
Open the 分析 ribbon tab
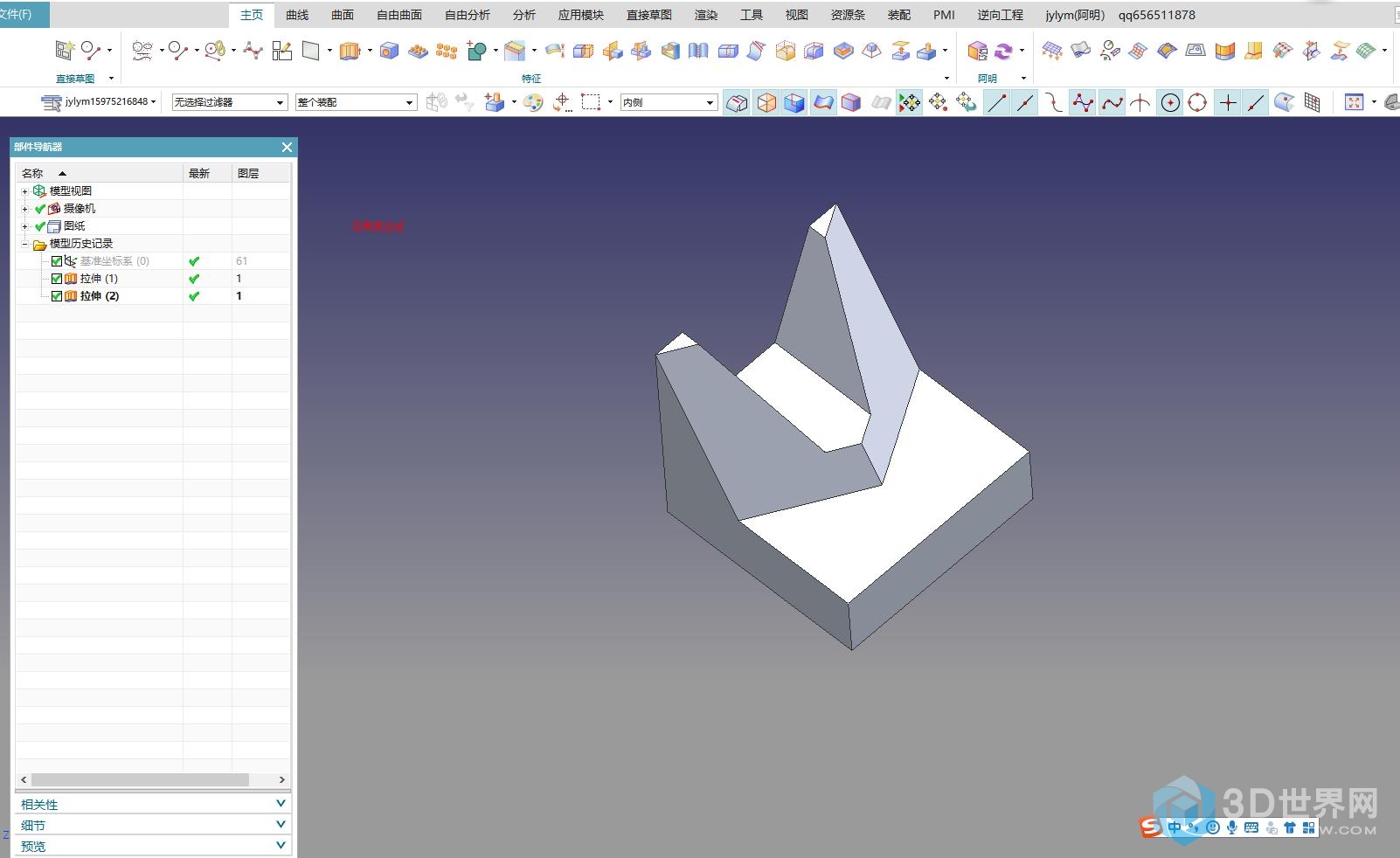pyautogui.click(x=524, y=15)
